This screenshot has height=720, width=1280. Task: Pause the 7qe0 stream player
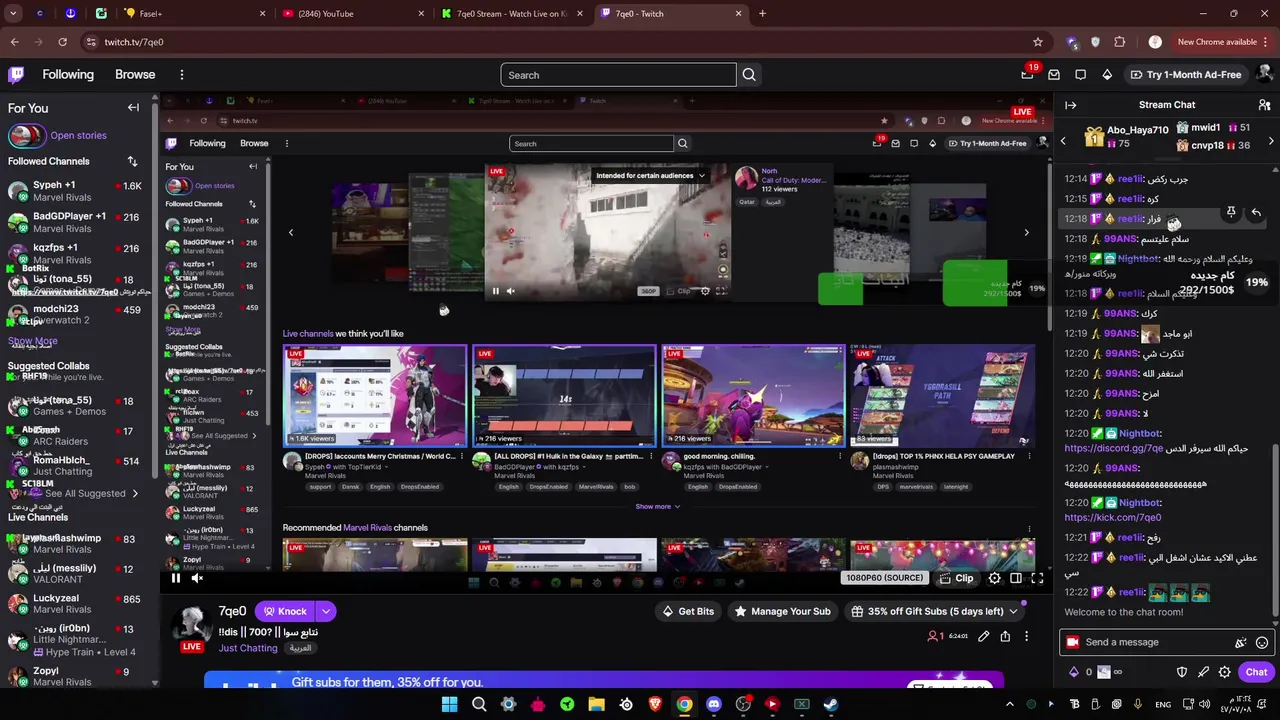[175, 578]
